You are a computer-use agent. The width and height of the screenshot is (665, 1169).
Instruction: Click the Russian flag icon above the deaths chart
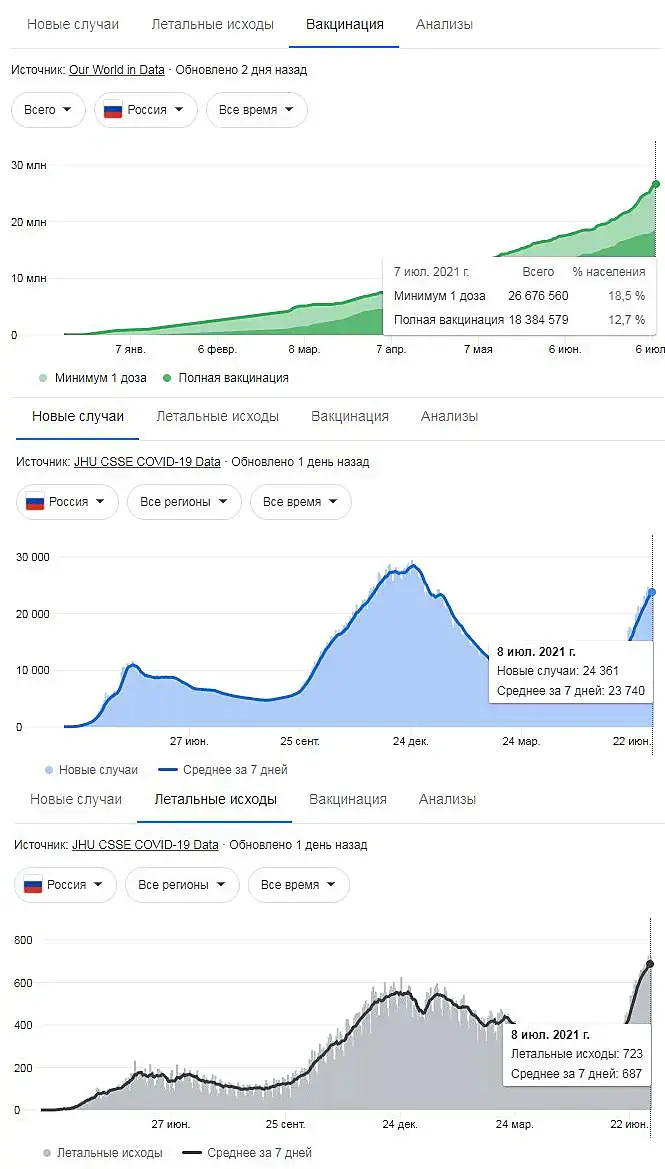tap(33, 885)
